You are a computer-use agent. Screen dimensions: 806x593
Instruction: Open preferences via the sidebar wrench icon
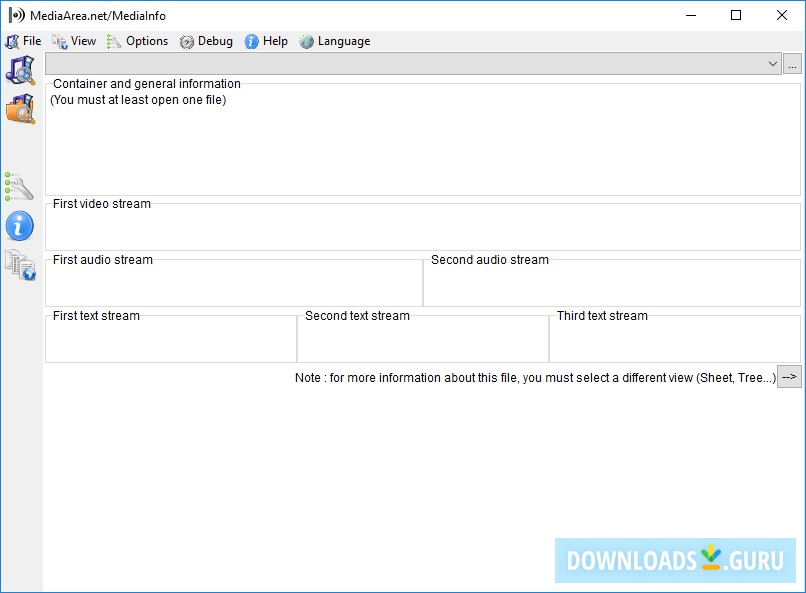click(x=19, y=187)
